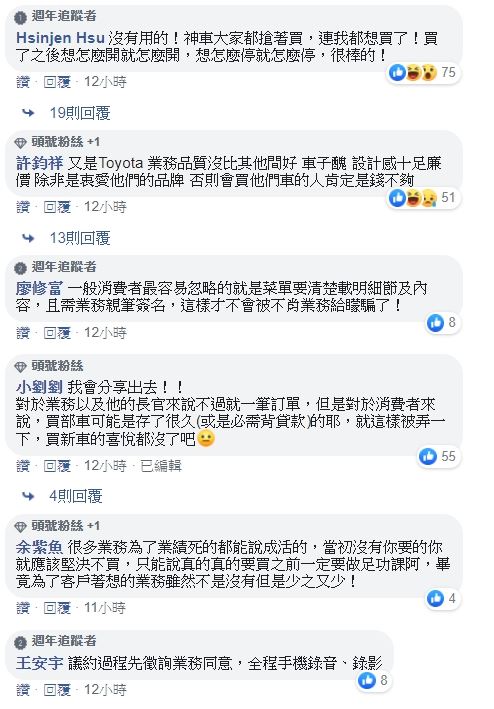Click the diamond top-fan badge beside 小劉劉
494x709 pixels.
tap(20, 366)
